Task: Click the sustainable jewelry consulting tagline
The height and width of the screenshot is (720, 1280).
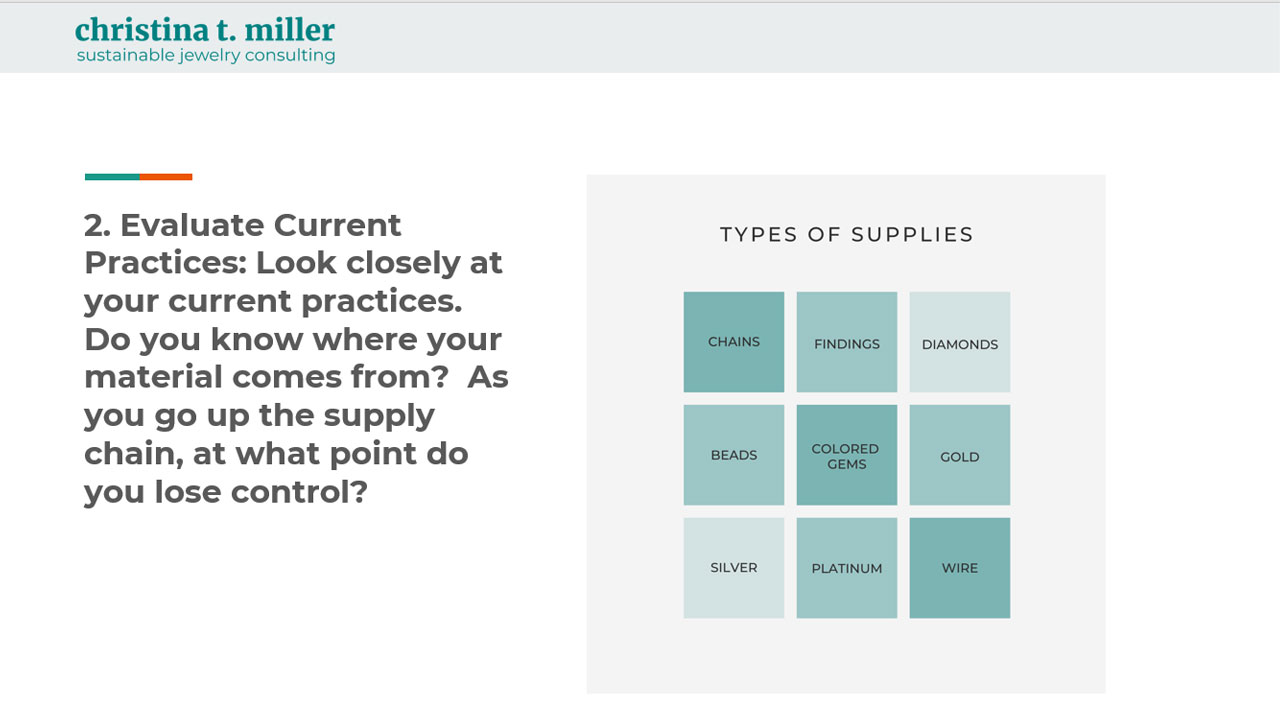Action: [x=206, y=56]
